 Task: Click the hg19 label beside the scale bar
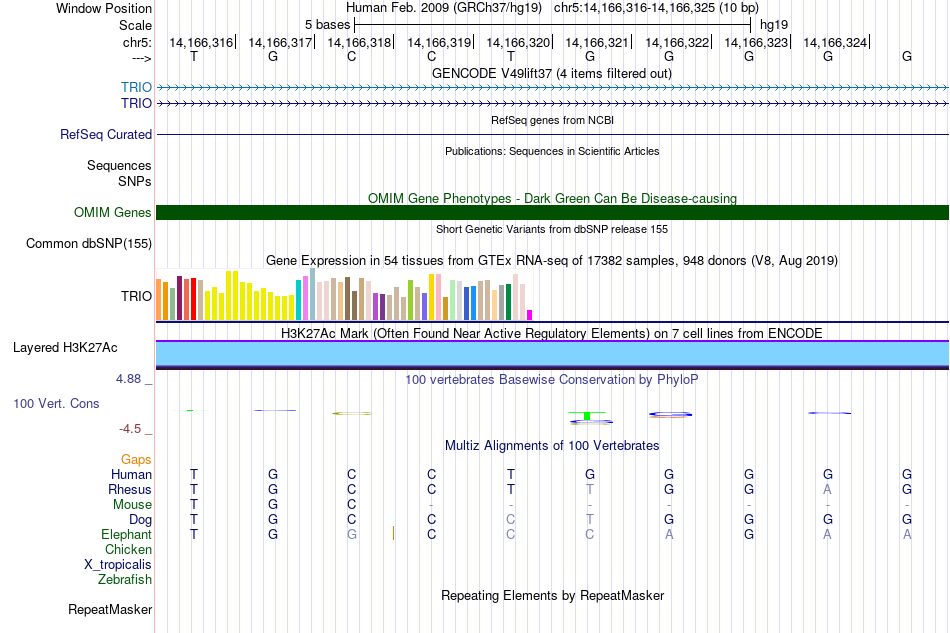(x=774, y=25)
